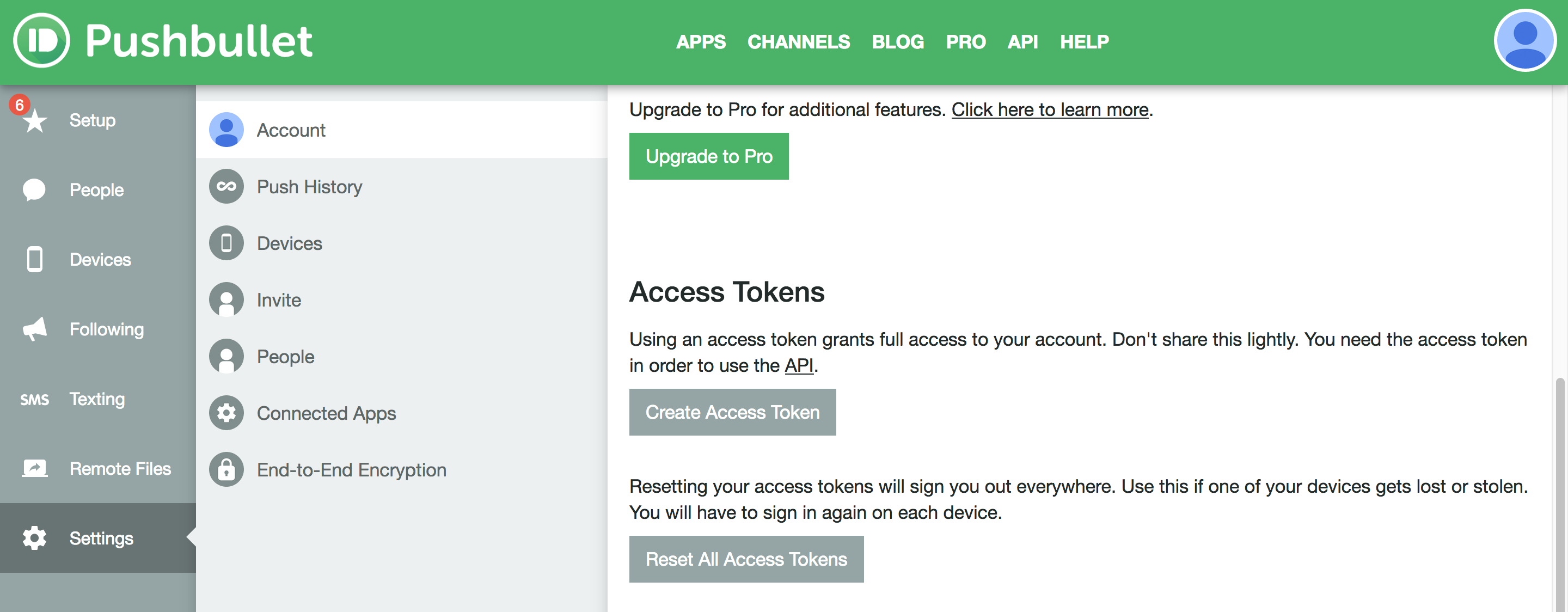The height and width of the screenshot is (612, 1568).
Task: Click the Create Access Token button
Action: pyautogui.click(x=732, y=411)
